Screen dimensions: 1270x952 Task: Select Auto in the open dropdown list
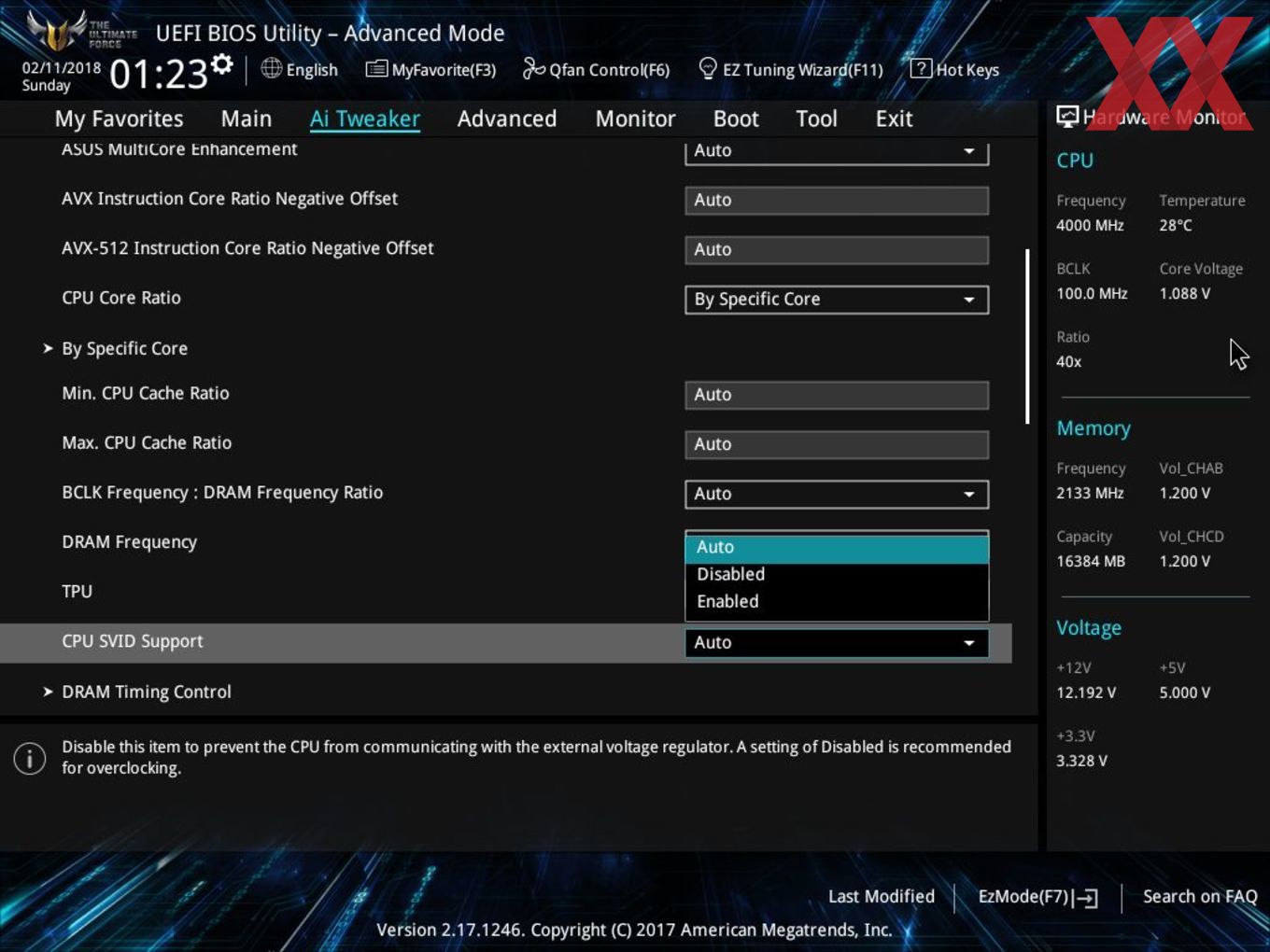pos(837,547)
